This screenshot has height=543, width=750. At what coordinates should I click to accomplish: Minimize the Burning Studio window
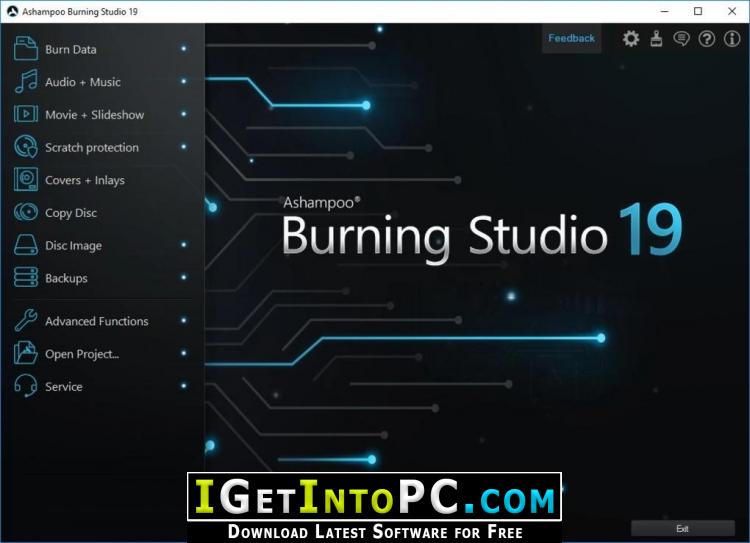(664, 11)
